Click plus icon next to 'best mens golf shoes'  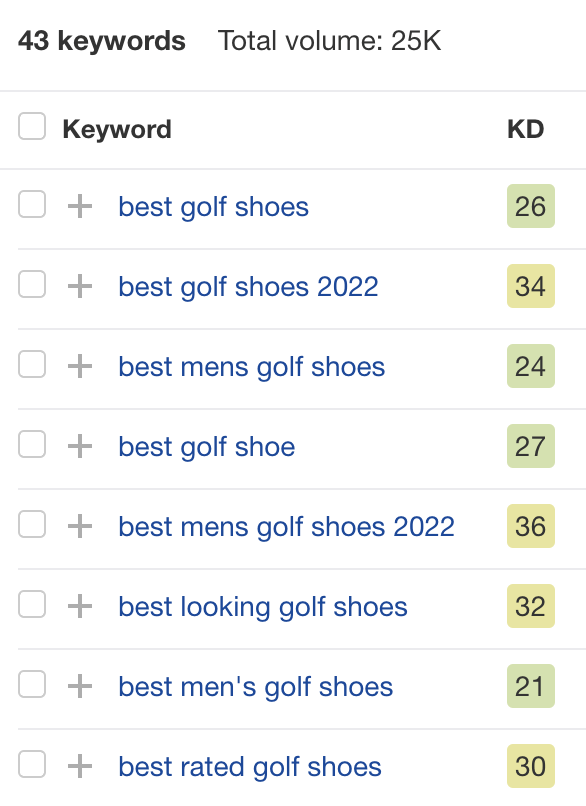pos(80,367)
